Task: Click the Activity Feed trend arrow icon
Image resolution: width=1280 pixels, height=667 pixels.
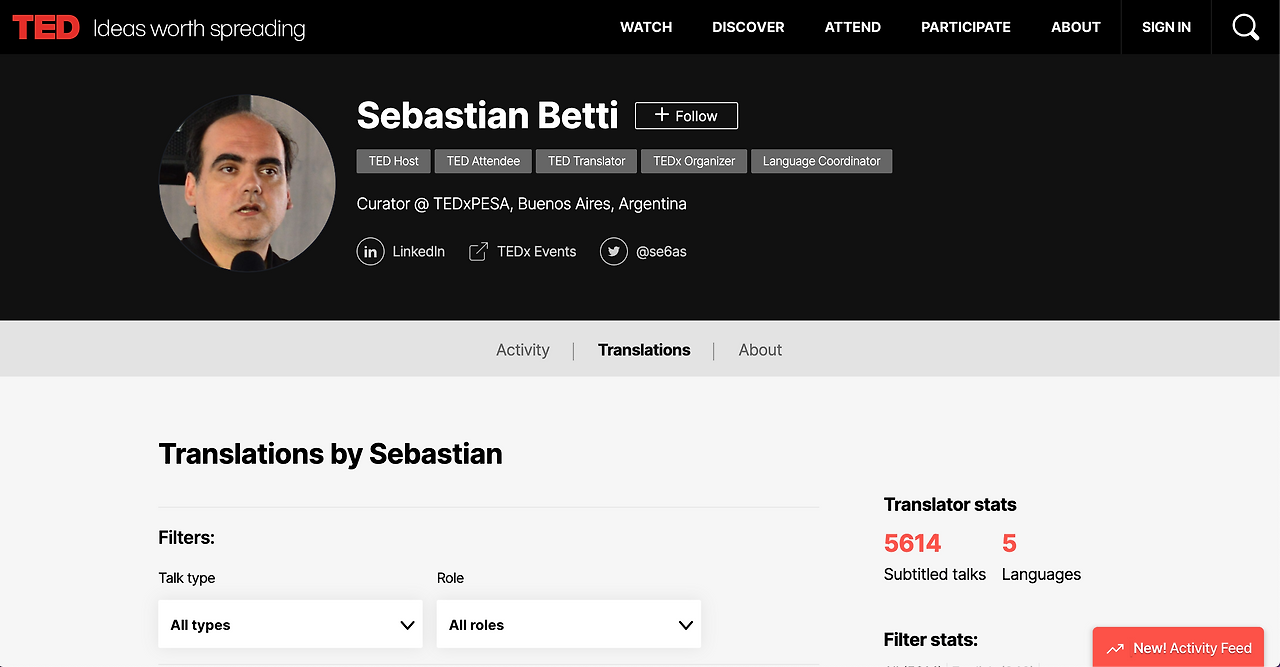Action: (x=1115, y=648)
